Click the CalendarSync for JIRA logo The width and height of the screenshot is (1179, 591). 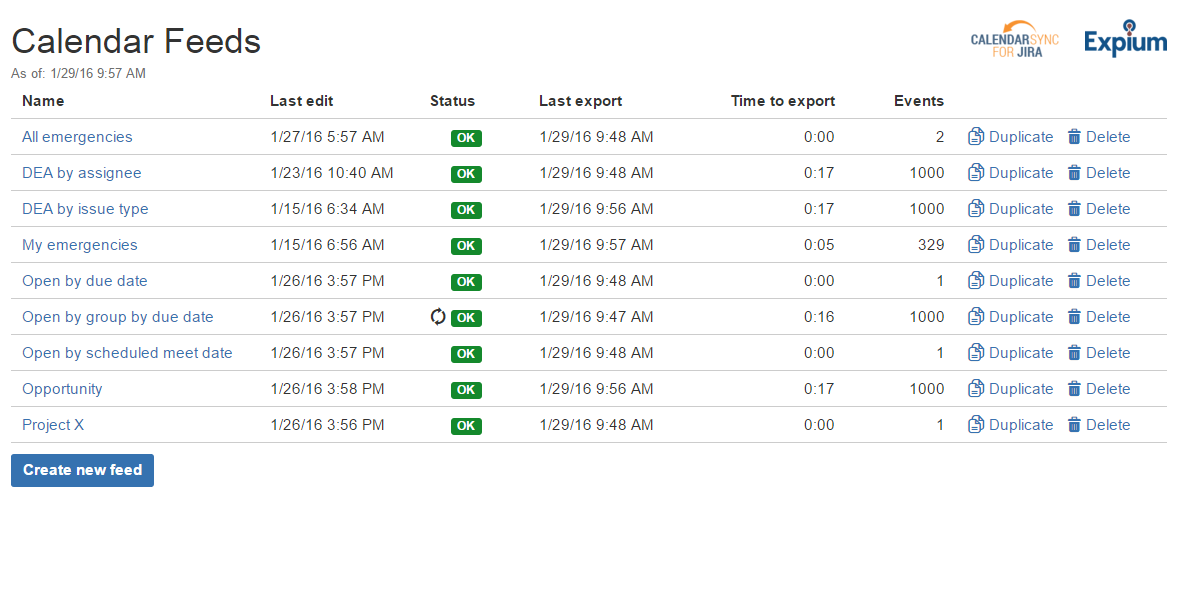pyautogui.click(x=1014, y=40)
